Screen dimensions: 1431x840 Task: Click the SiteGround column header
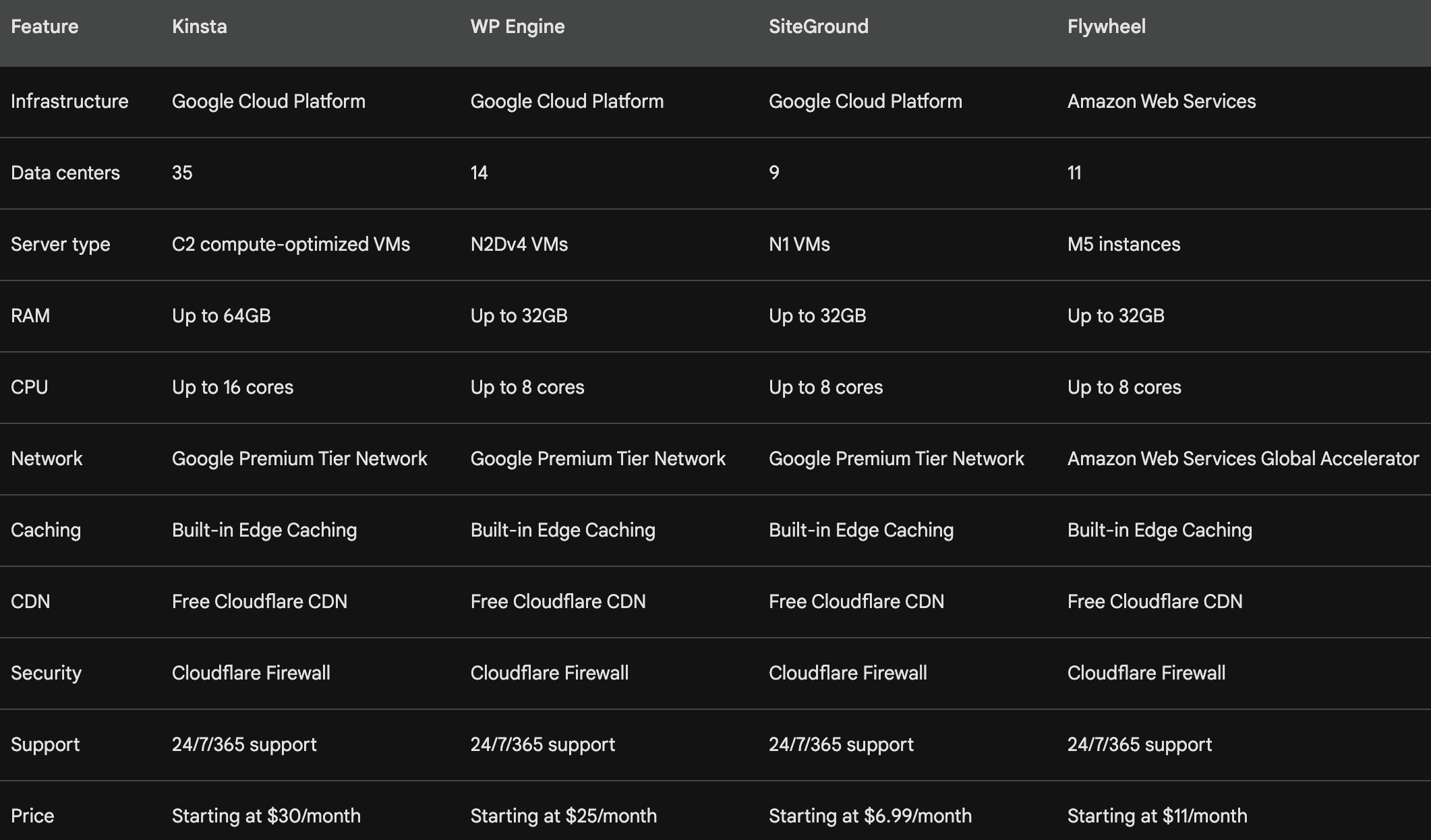818,27
